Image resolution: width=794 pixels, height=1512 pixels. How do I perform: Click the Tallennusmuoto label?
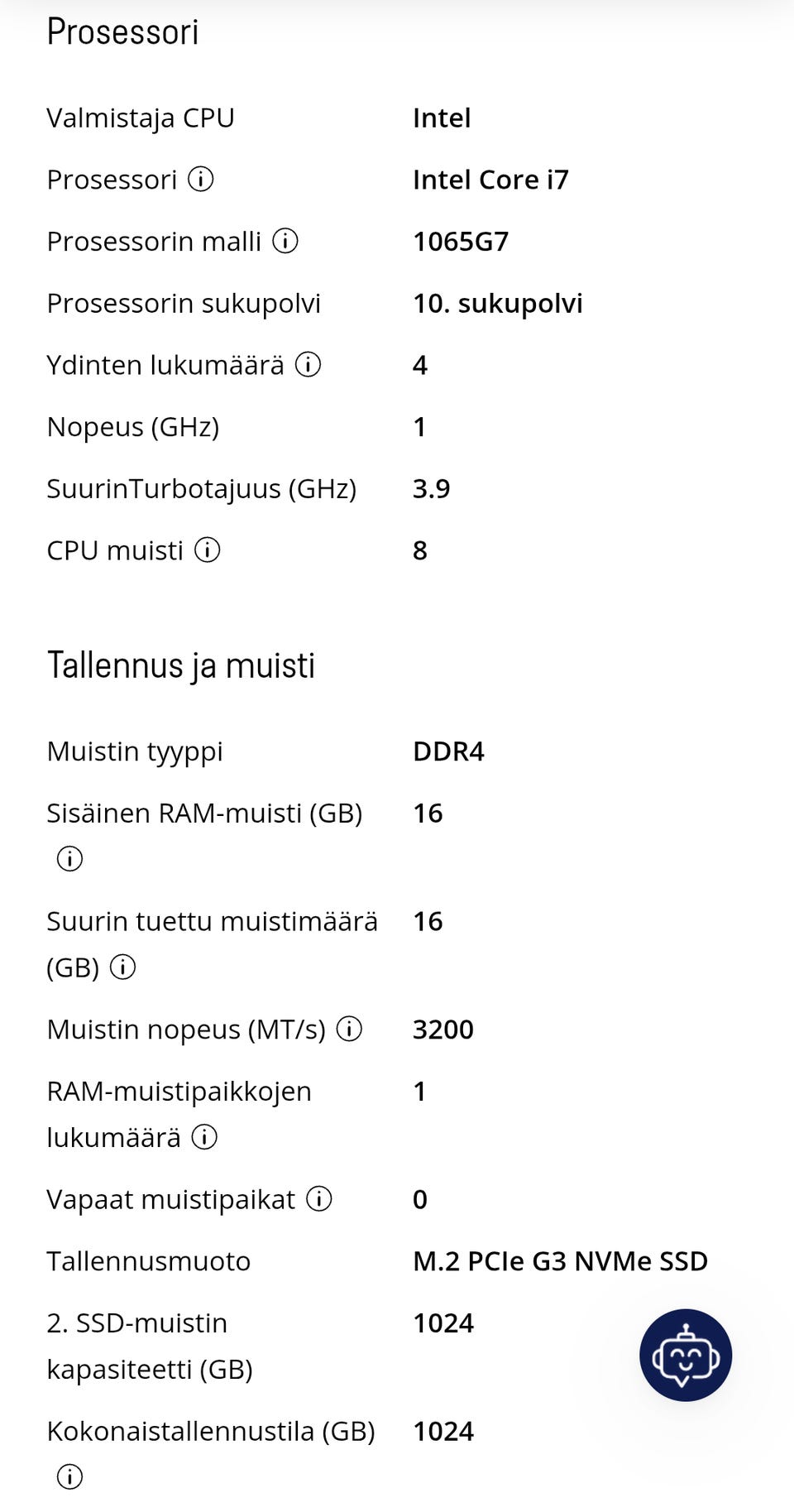pos(148,1261)
